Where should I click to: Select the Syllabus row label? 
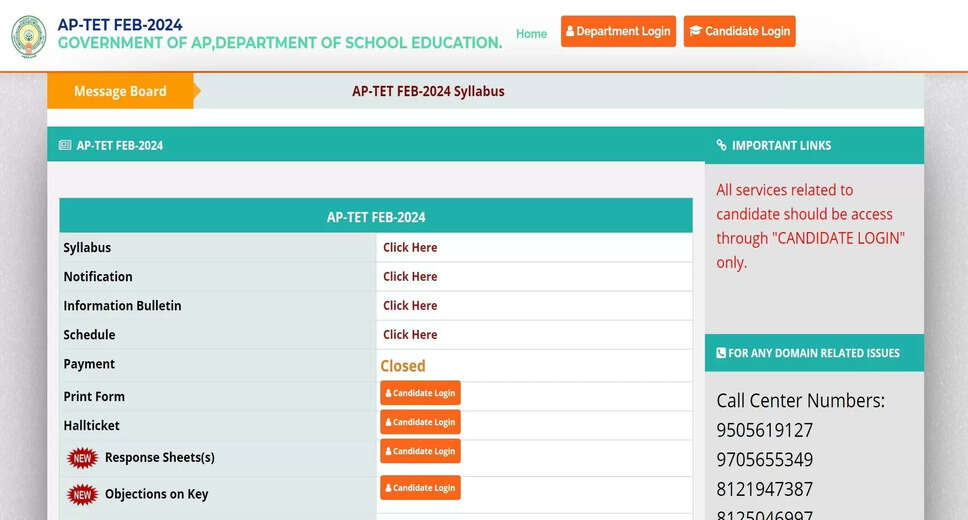[87, 248]
